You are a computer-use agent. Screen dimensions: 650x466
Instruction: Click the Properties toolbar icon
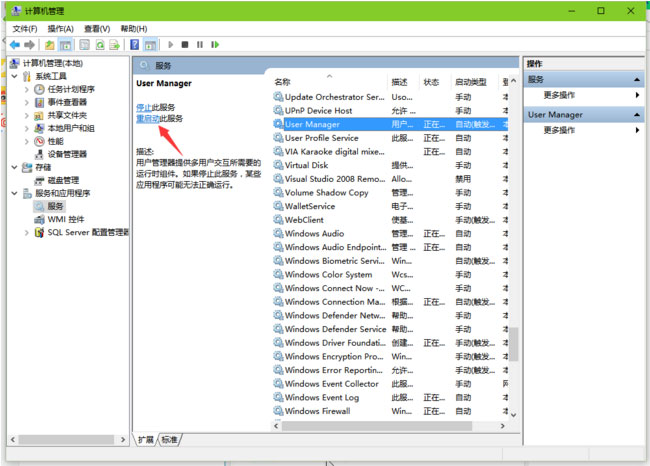pos(85,45)
